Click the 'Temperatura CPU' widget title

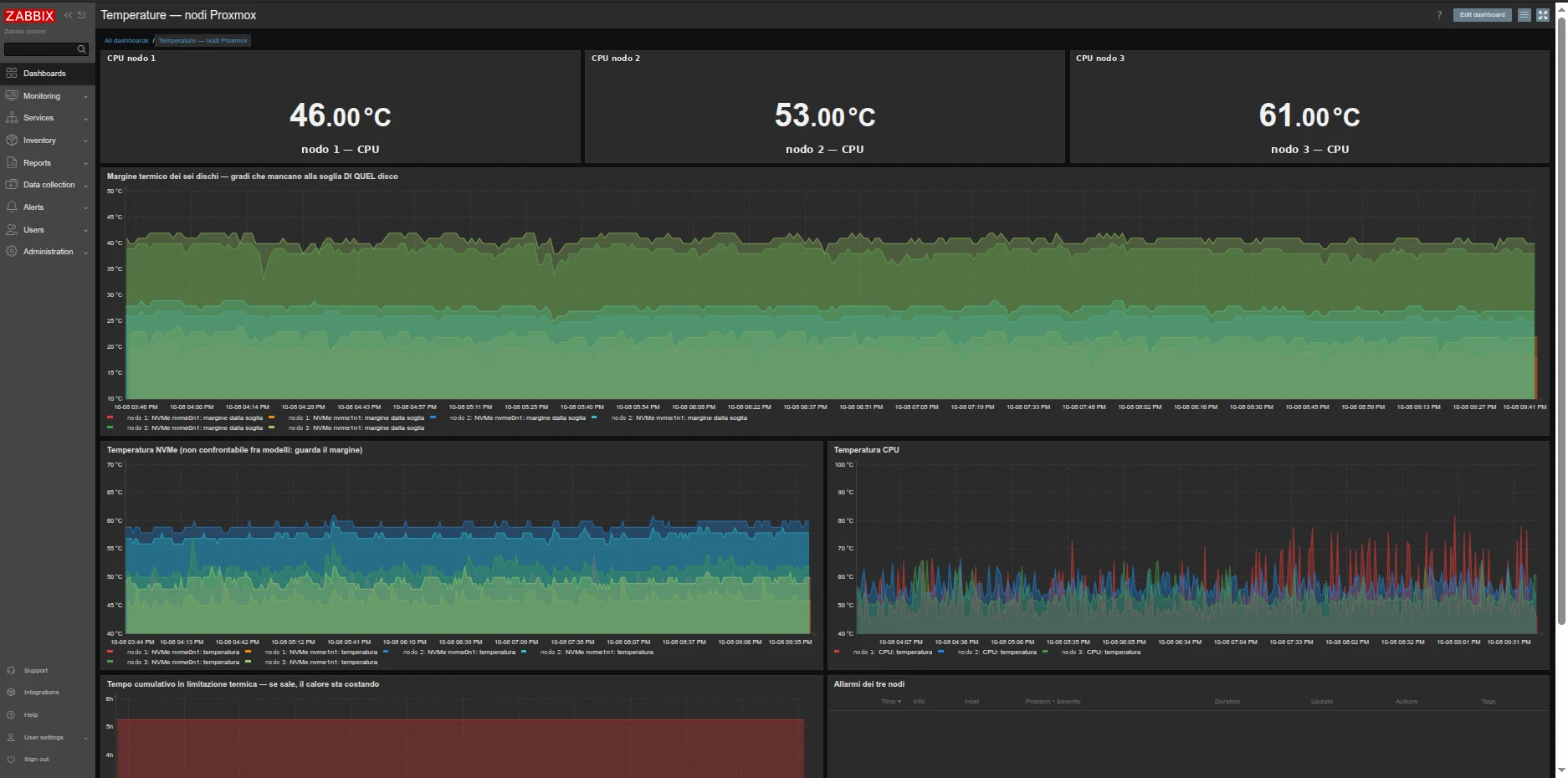(866, 450)
